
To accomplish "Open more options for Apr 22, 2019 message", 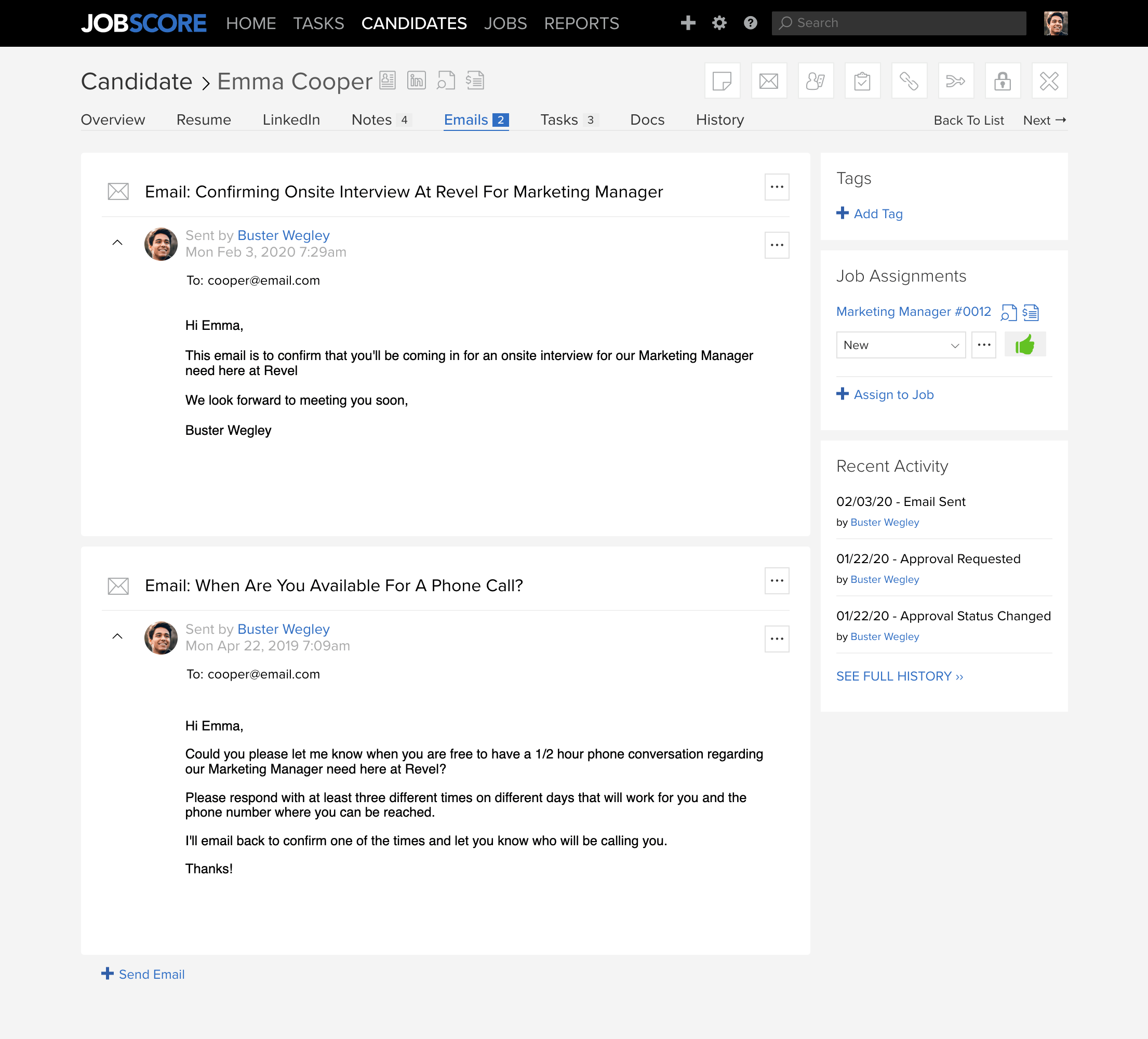I will point(777,638).
